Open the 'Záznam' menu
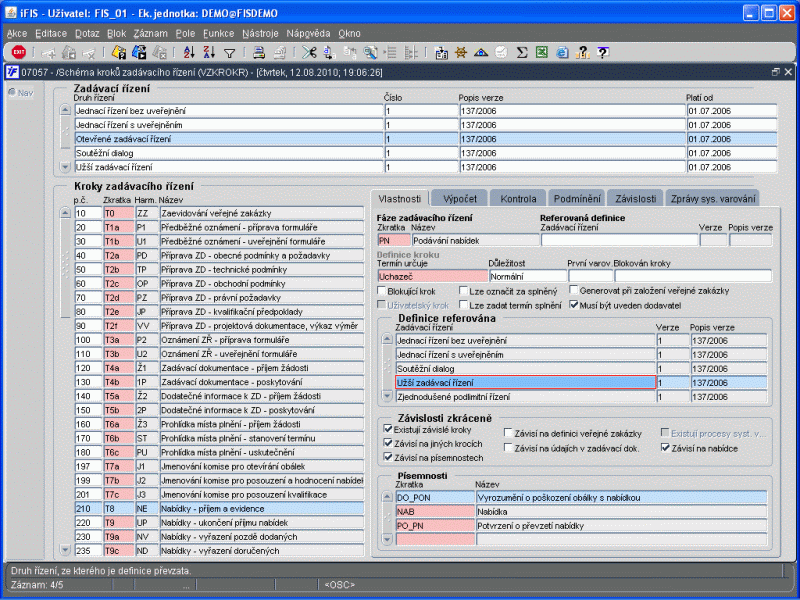The width and height of the screenshot is (800, 600). click(150, 33)
